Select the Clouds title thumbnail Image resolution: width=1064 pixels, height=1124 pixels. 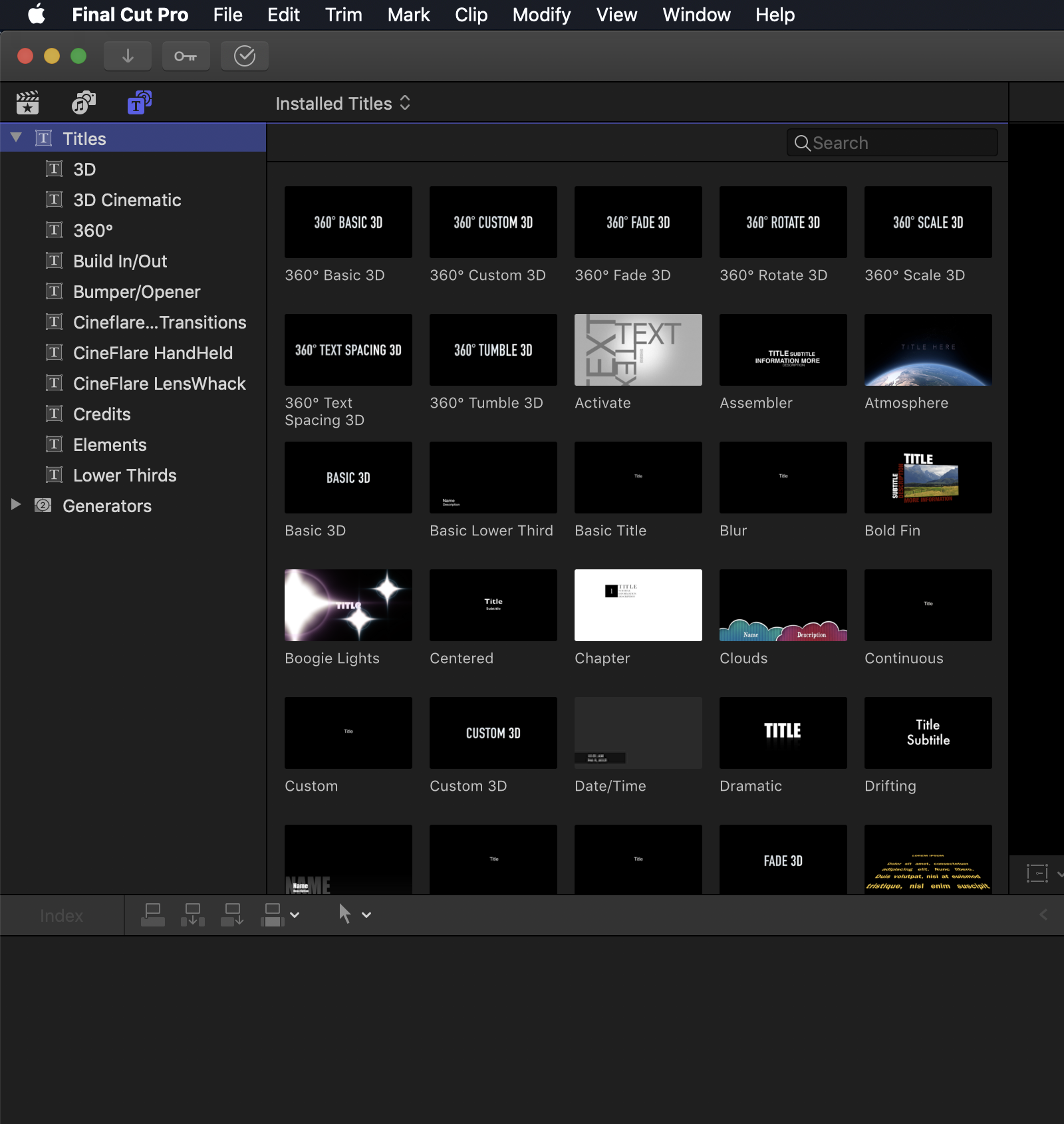[783, 605]
